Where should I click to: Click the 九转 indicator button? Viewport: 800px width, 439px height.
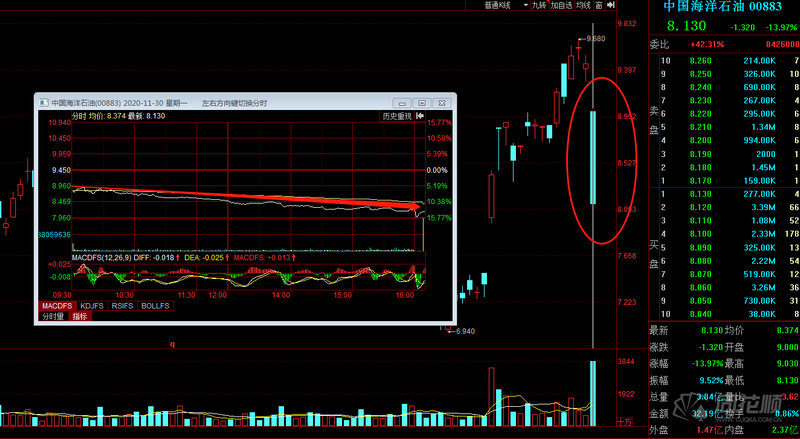(539, 5)
